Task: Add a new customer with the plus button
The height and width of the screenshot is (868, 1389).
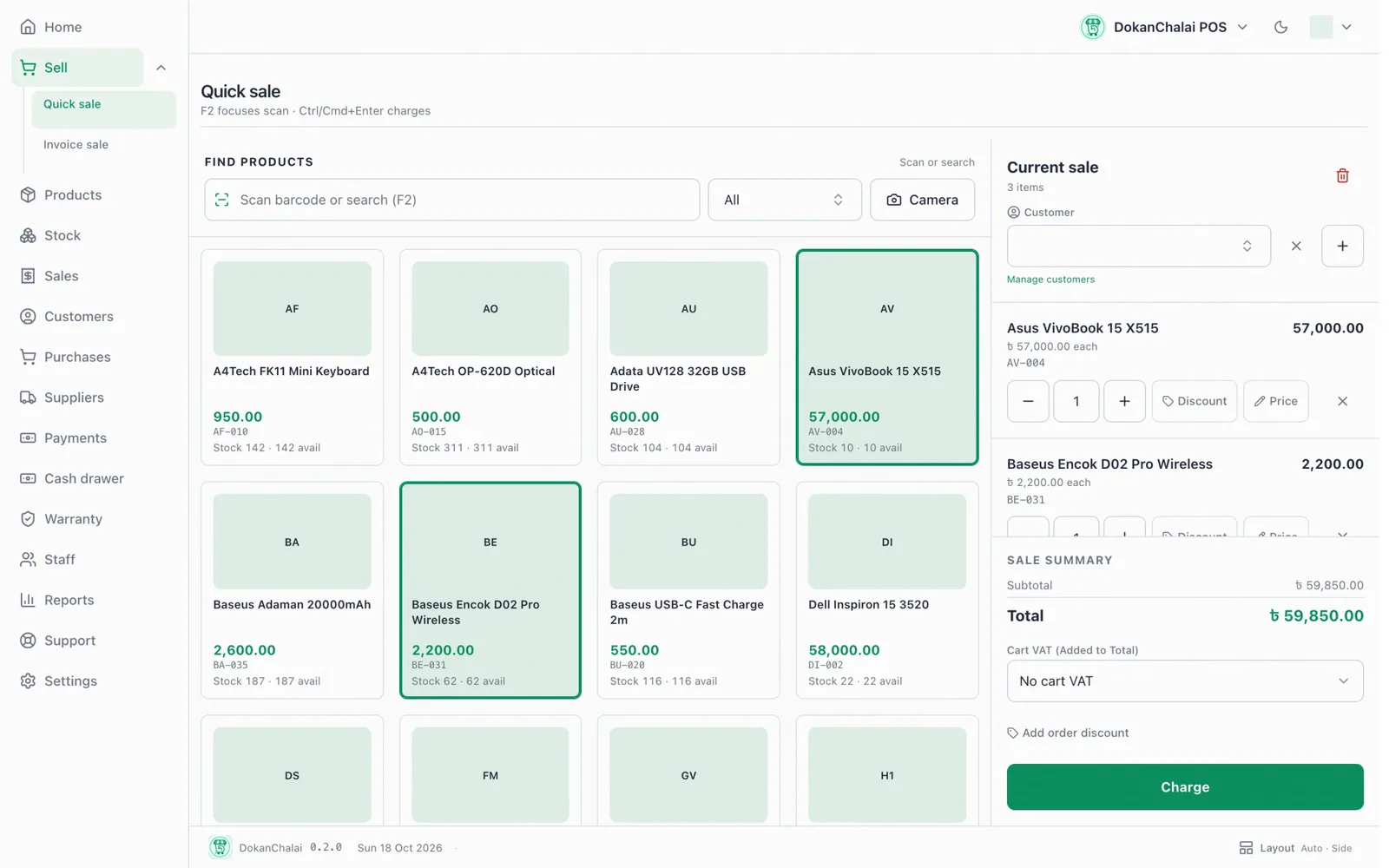Action: tap(1342, 246)
